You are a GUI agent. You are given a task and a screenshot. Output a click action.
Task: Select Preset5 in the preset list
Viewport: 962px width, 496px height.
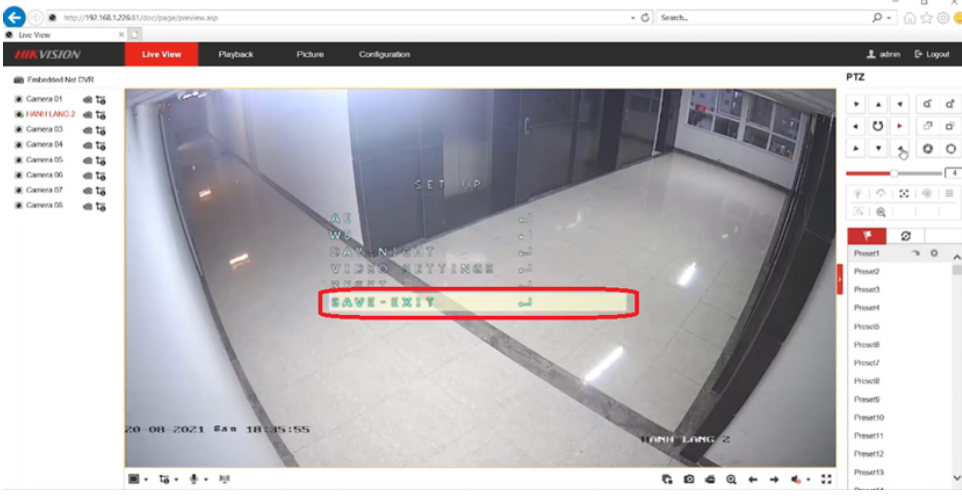[866, 326]
